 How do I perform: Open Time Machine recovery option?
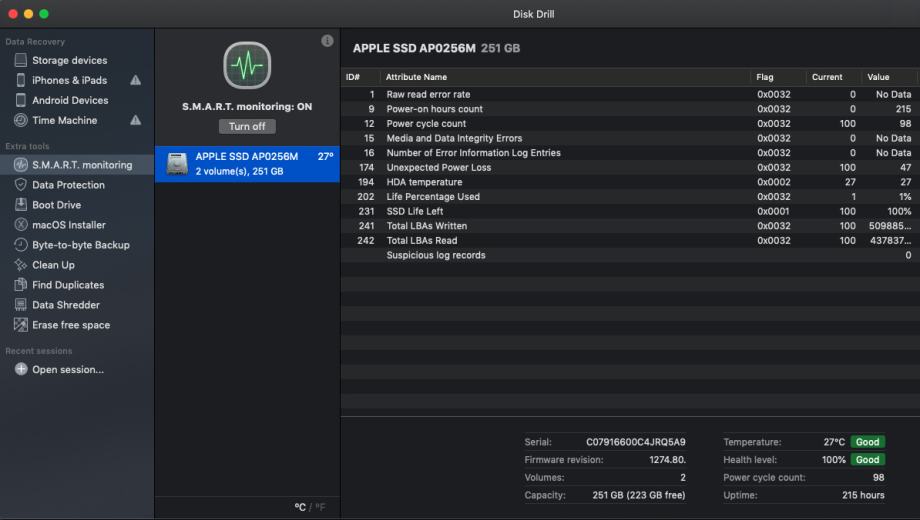64,121
